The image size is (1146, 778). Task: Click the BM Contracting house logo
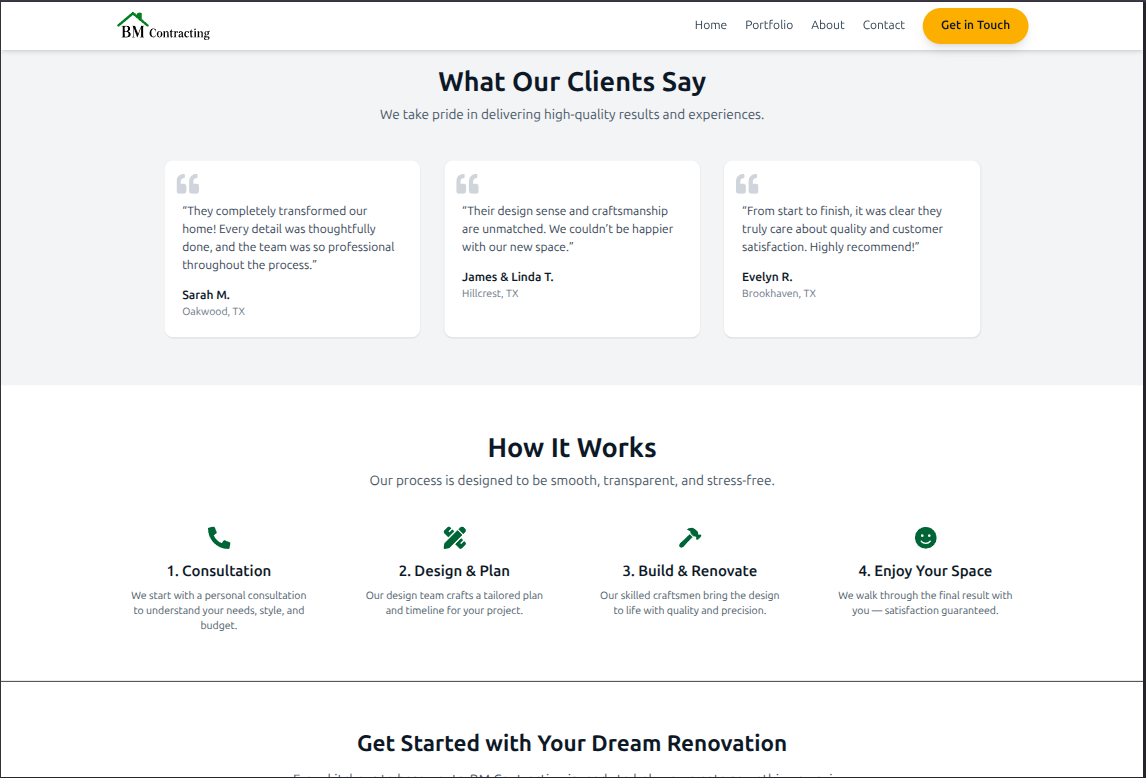pos(163,26)
